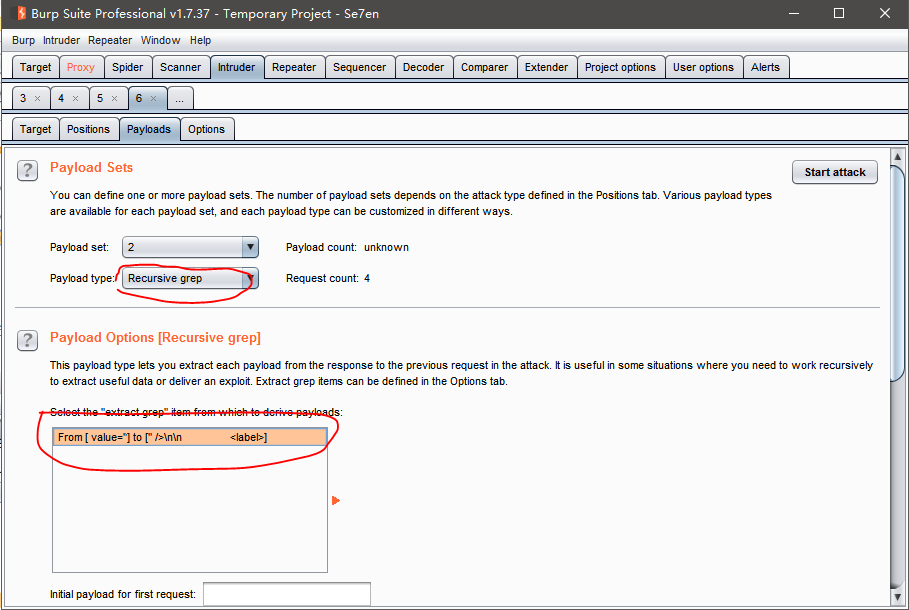
Task: Switch to the Decoder tab
Action: [x=423, y=67]
